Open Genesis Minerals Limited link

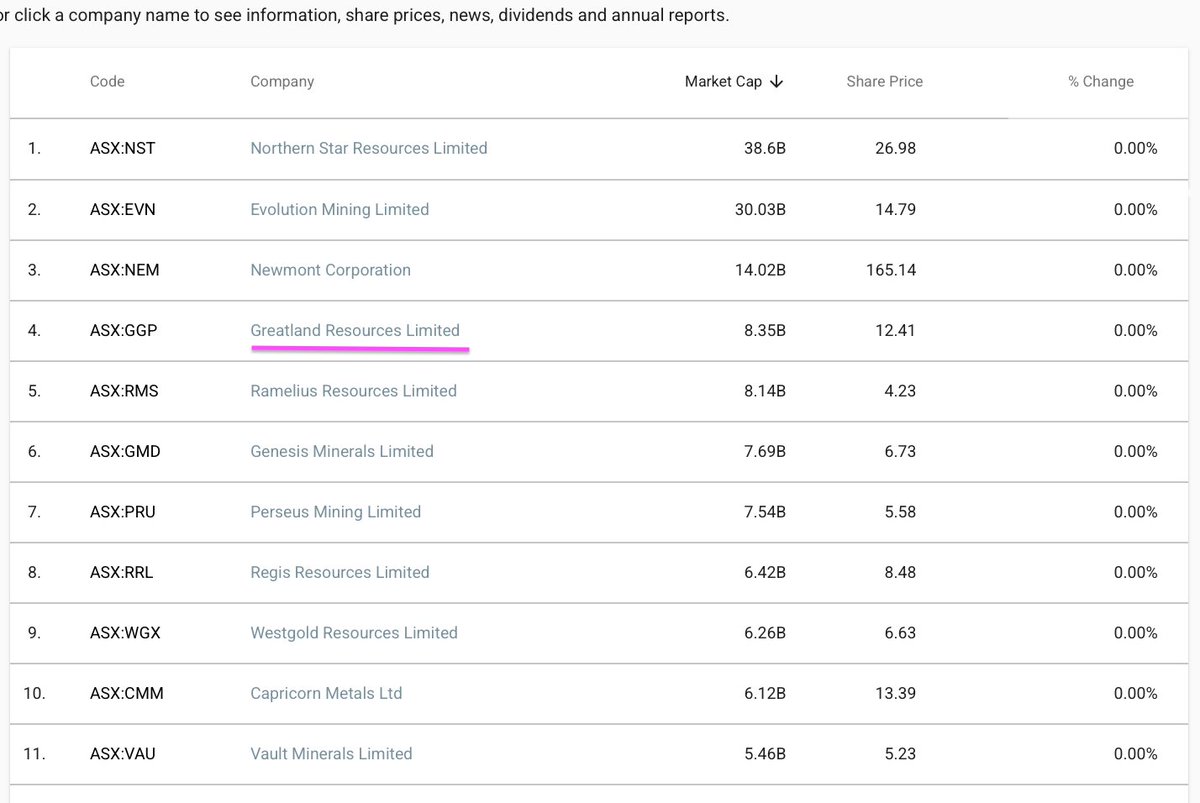342,451
